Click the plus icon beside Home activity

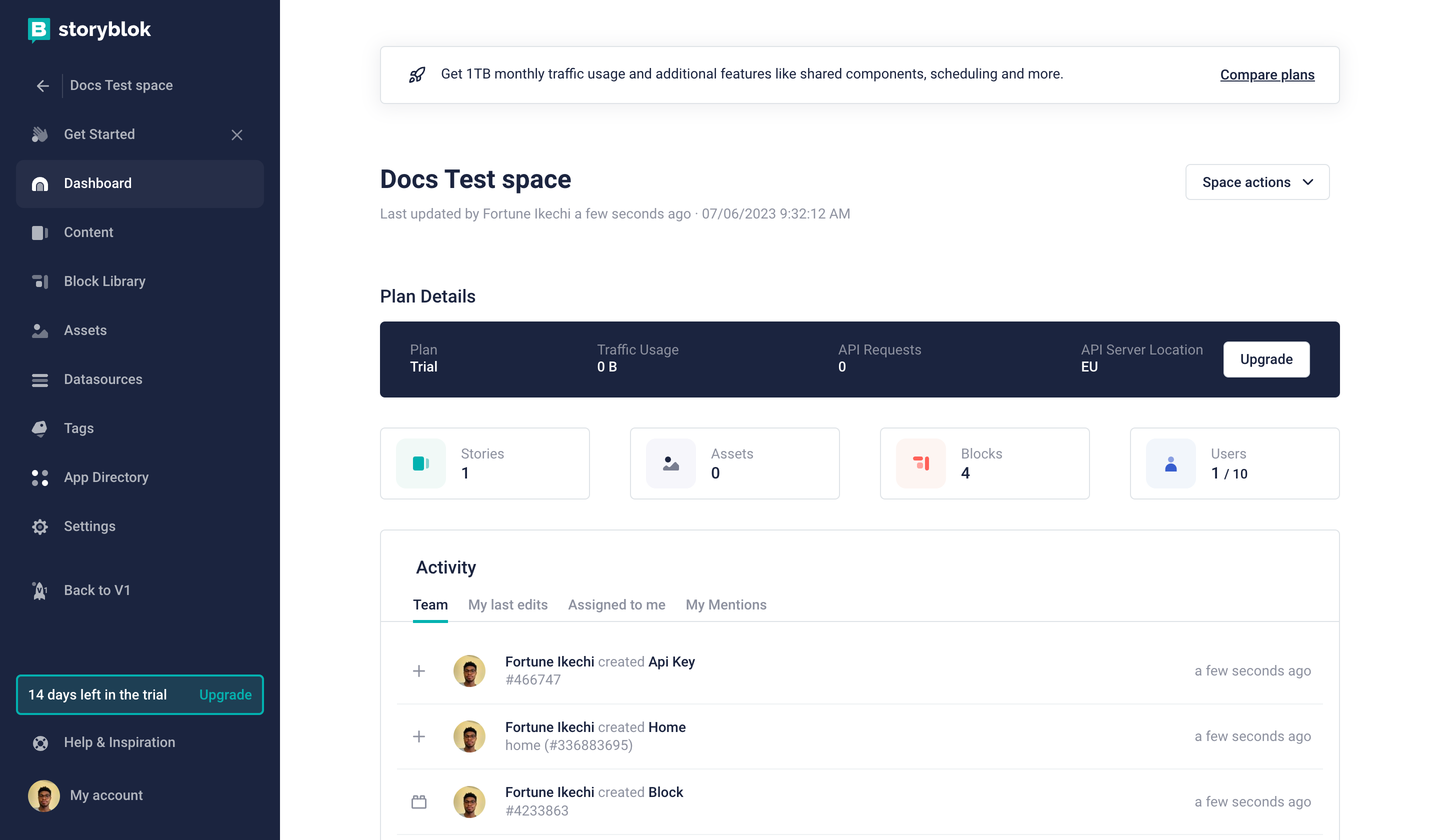[419, 736]
